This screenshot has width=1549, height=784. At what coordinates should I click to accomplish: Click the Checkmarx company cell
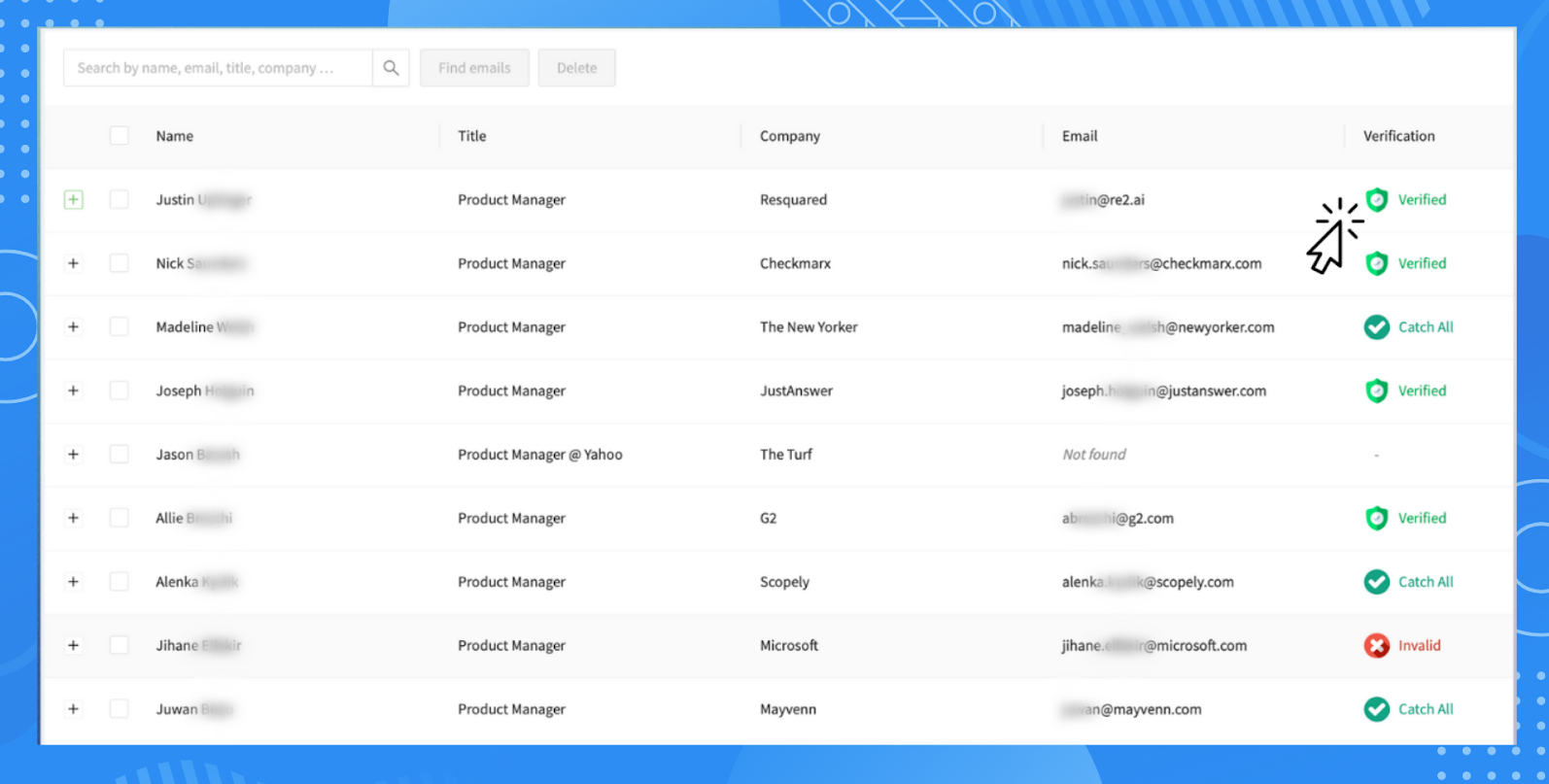pos(795,263)
